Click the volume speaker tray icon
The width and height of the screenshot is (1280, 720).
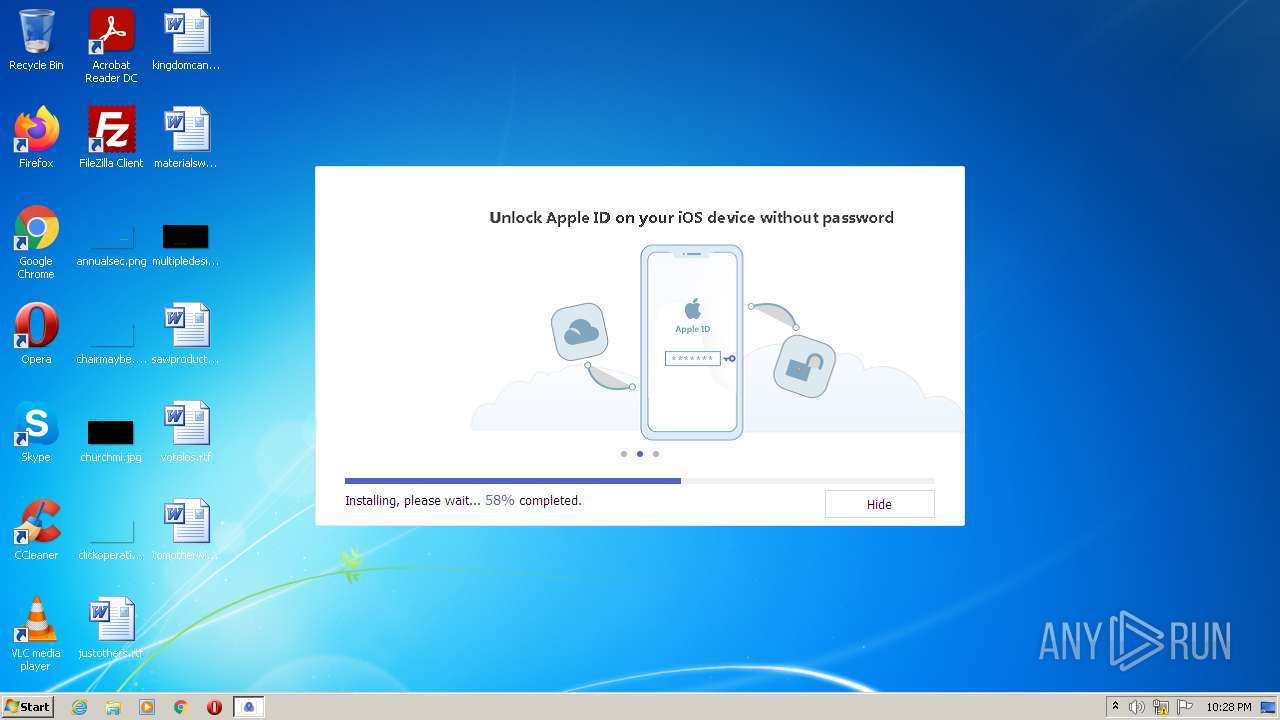point(1137,707)
